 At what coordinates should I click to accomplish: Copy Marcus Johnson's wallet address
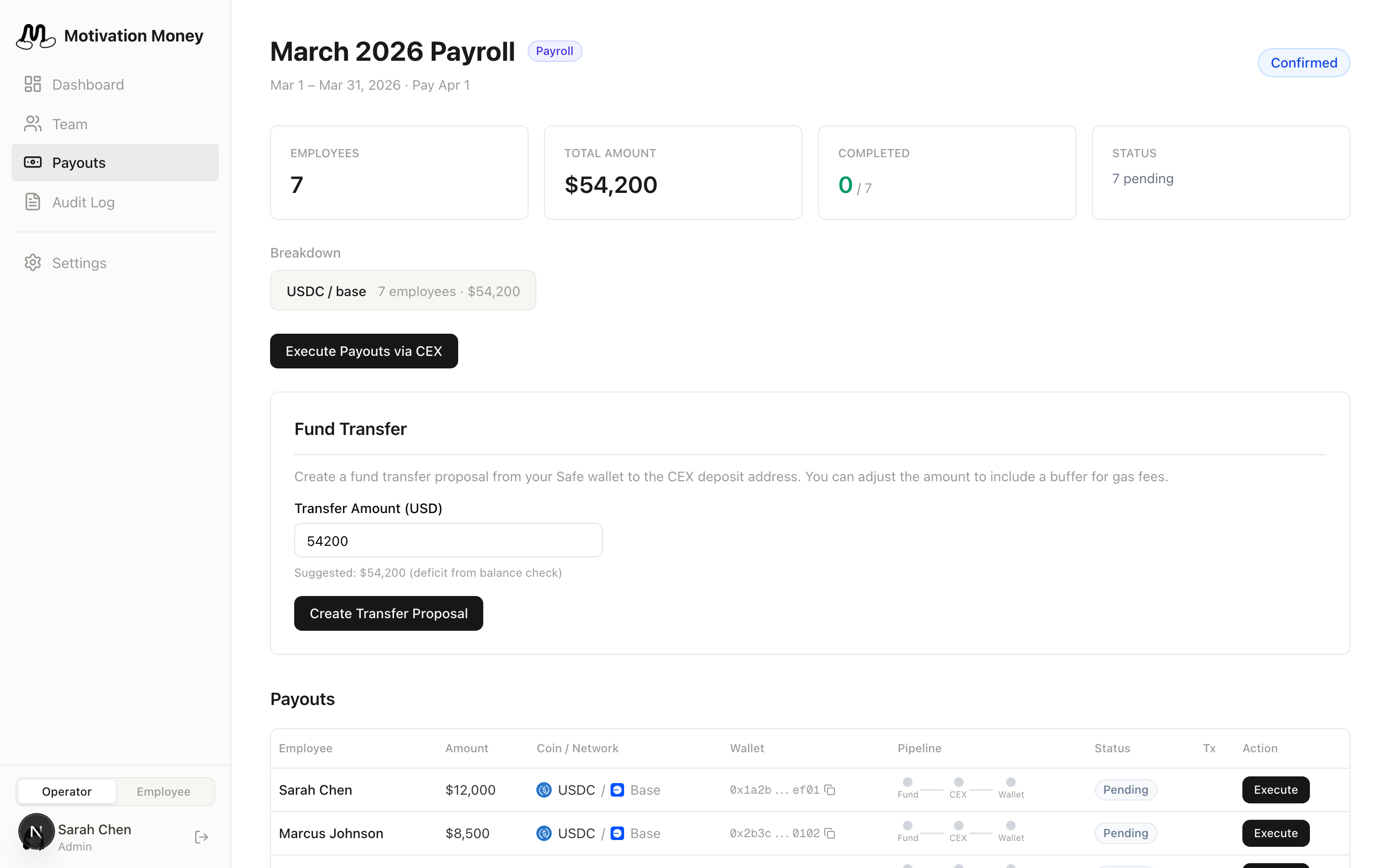(x=830, y=833)
